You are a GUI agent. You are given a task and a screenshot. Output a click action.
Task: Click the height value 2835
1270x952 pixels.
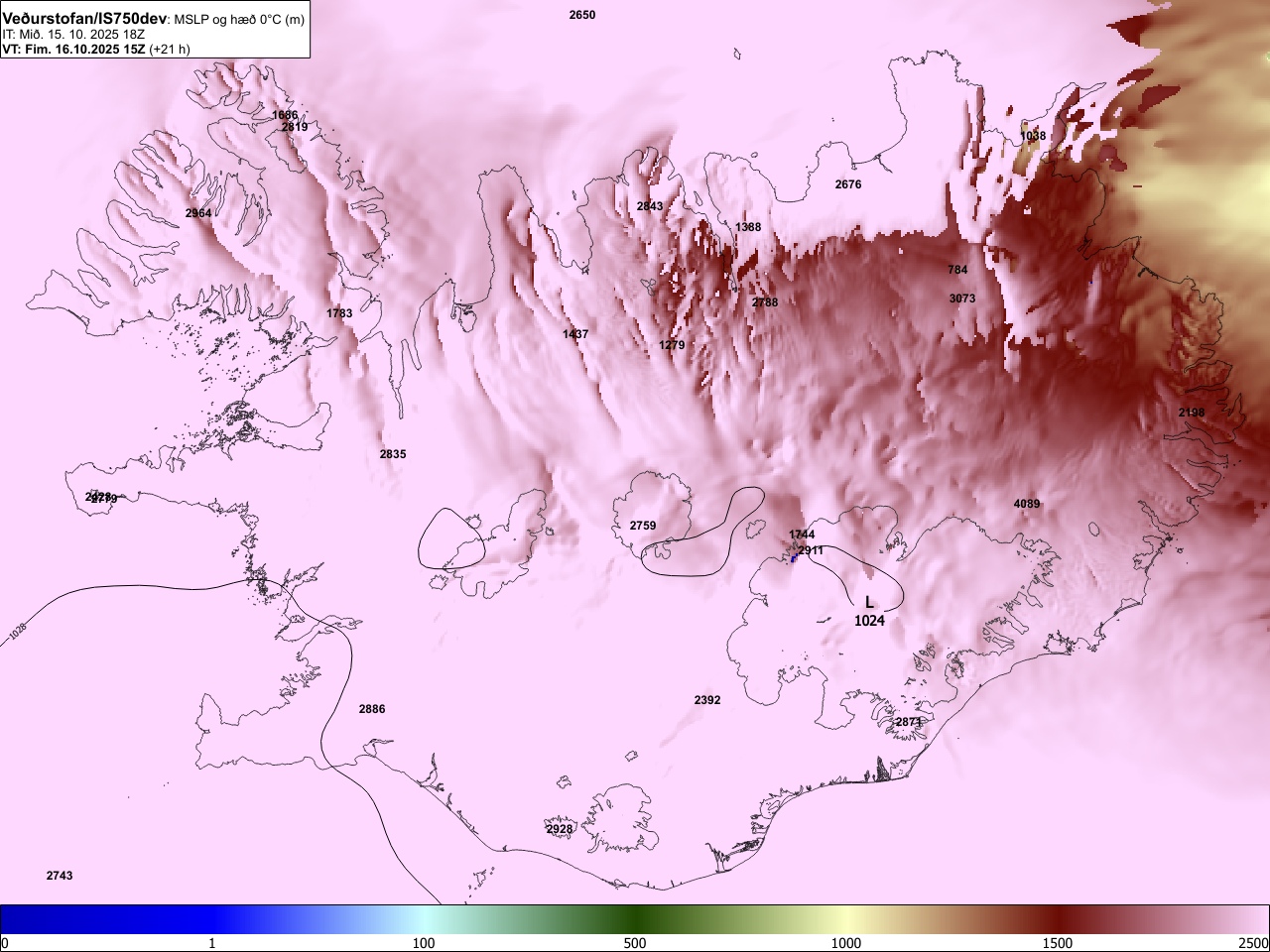click(393, 454)
